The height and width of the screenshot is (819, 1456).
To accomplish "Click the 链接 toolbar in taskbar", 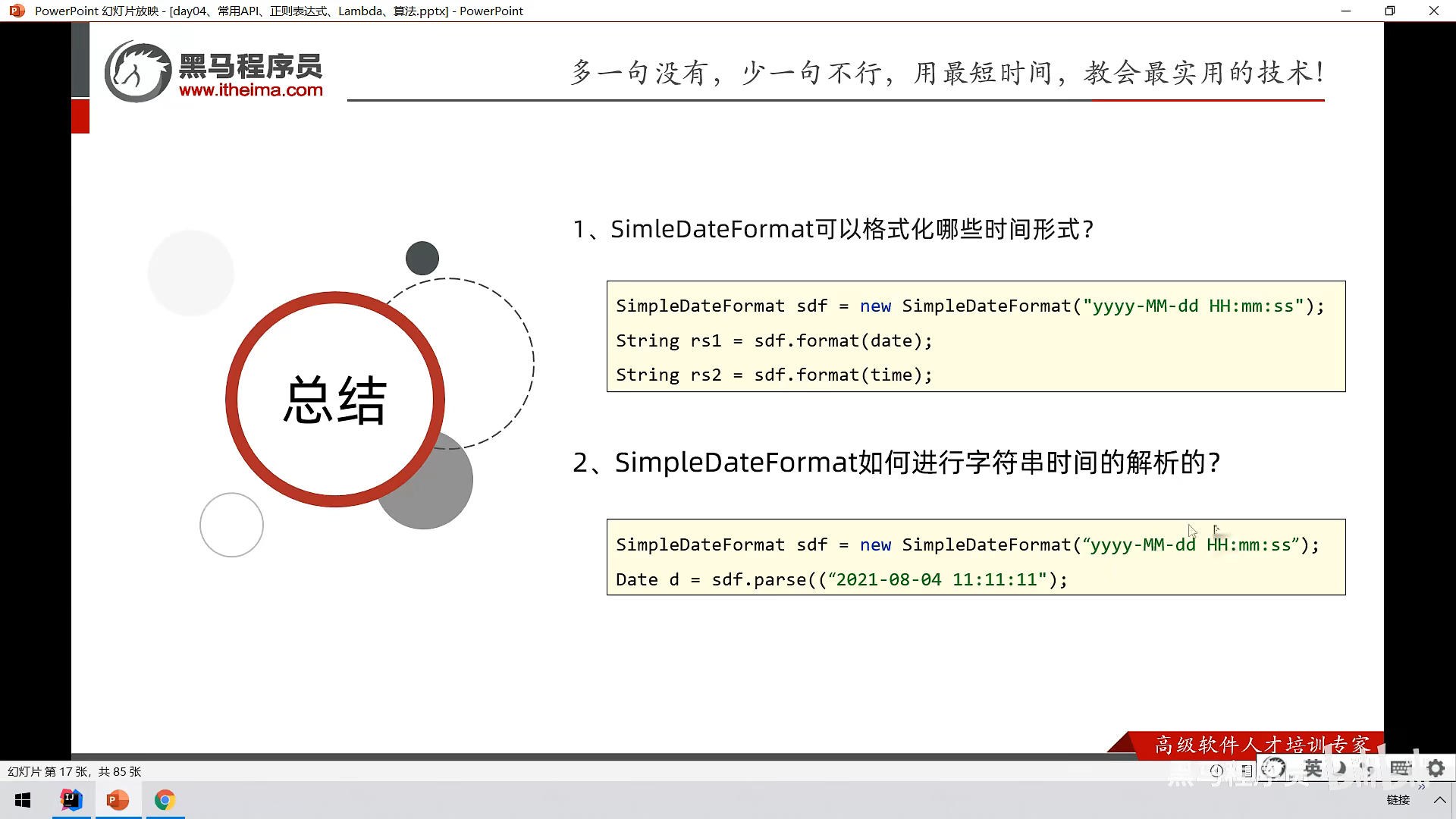I will (x=1398, y=800).
